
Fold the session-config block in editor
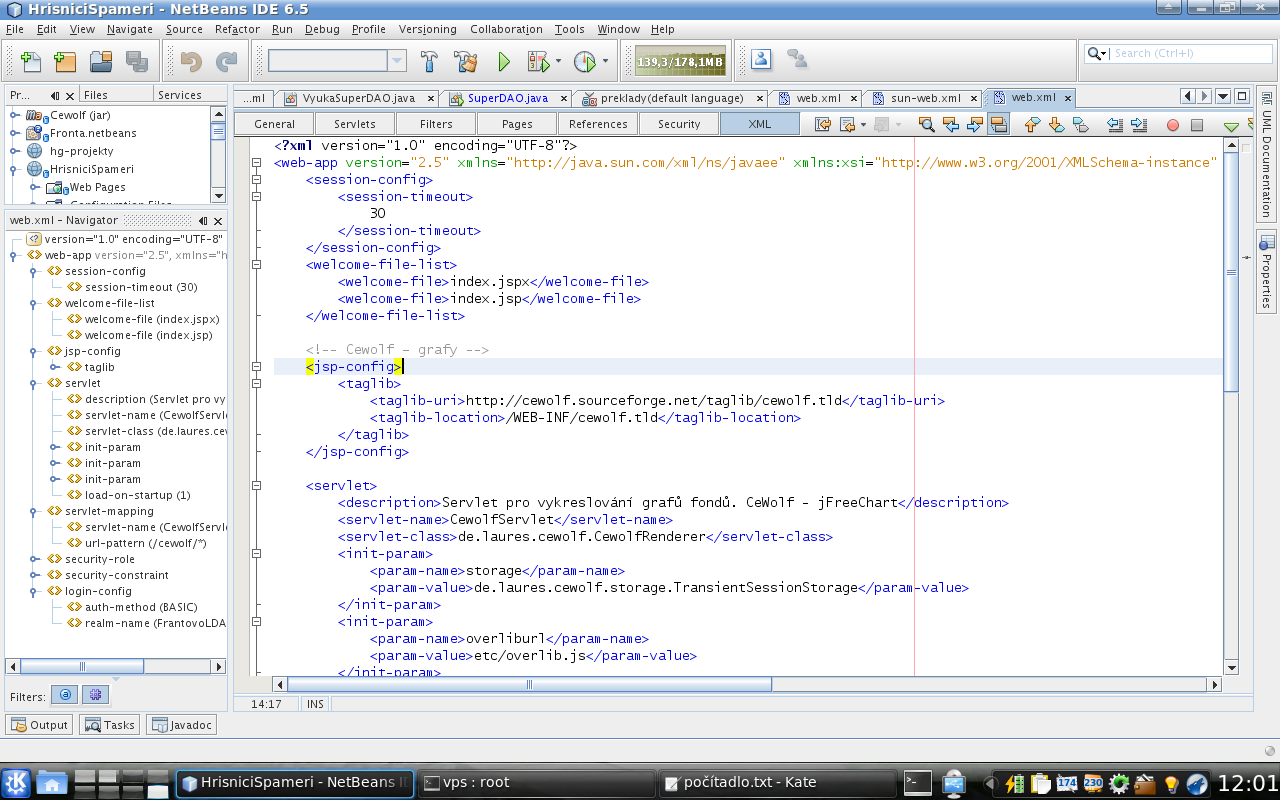tap(257, 180)
